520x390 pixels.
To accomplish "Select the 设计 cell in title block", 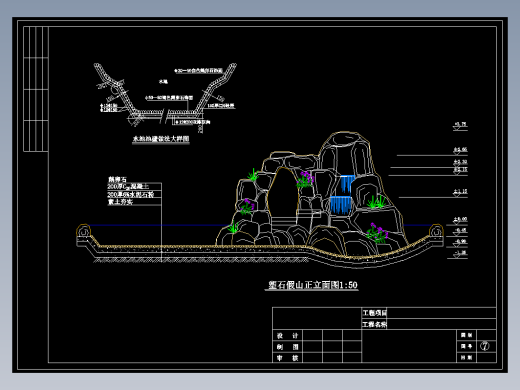I will tap(287, 336).
